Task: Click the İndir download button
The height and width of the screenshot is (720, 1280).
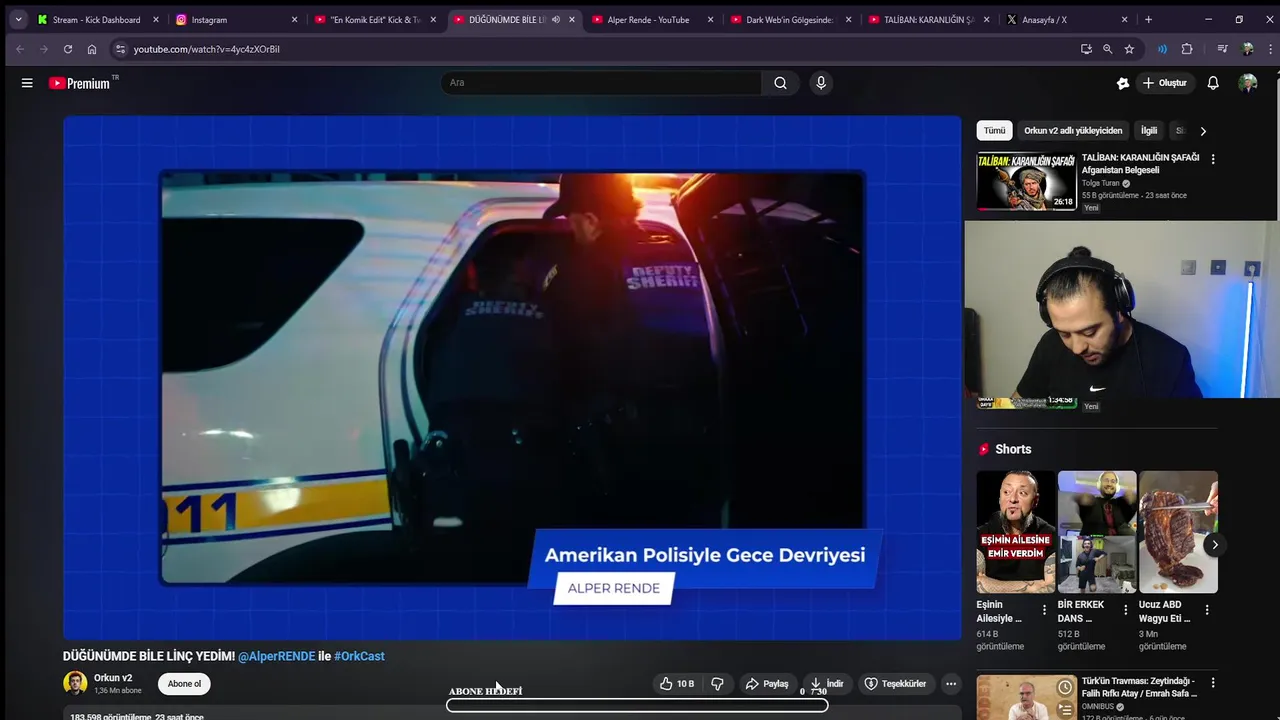Action: point(827,684)
